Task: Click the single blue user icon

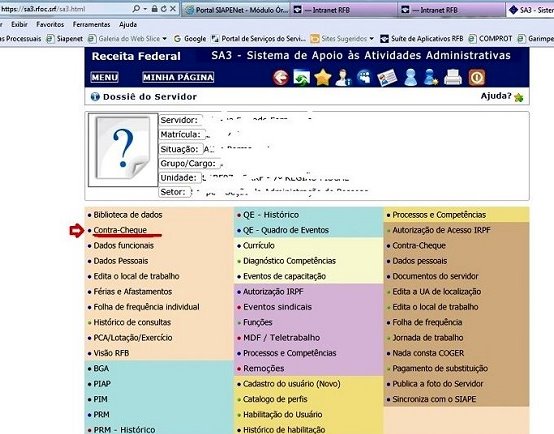Action: 410,77
